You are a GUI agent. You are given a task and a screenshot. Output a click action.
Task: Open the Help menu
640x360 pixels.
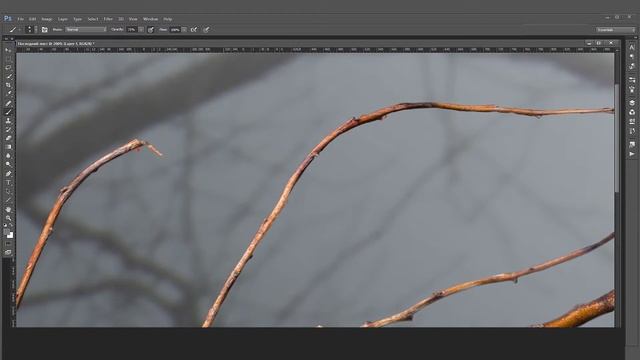167,19
